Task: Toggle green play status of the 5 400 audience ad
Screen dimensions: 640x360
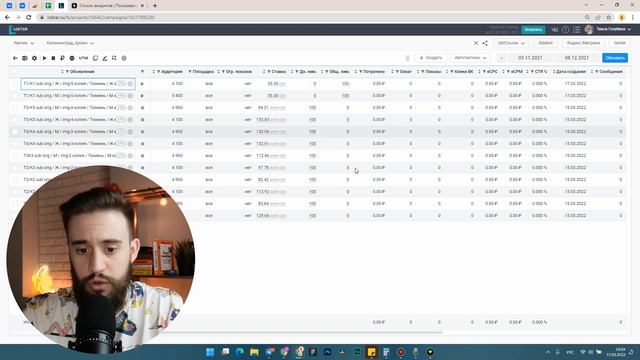Action: (x=142, y=96)
